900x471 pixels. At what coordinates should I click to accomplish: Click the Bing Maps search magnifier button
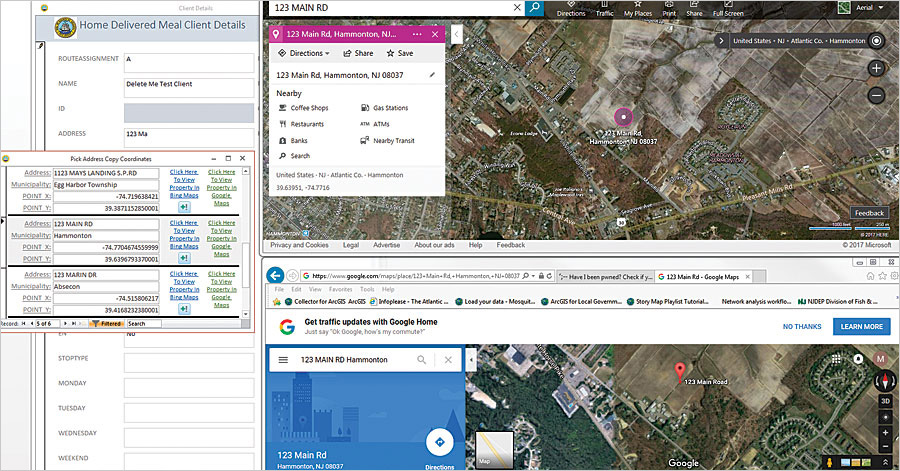coord(535,7)
